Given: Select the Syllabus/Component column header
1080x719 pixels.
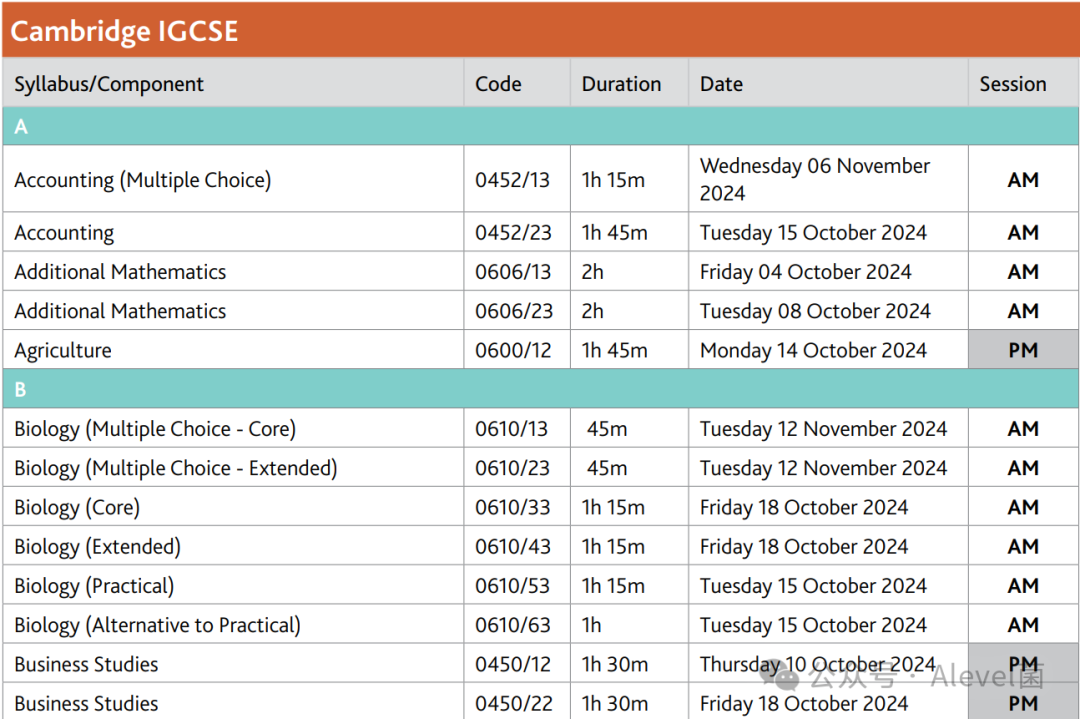Looking at the screenshot, I should 109,84.
